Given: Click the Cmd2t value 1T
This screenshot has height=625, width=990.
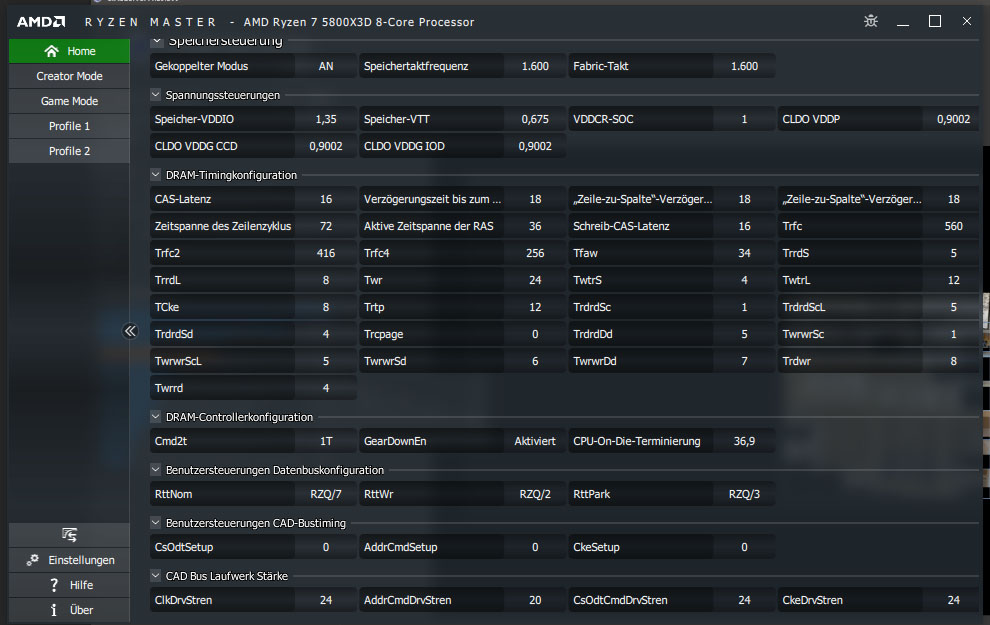Looking at the screenshot, I should point(326,441).
